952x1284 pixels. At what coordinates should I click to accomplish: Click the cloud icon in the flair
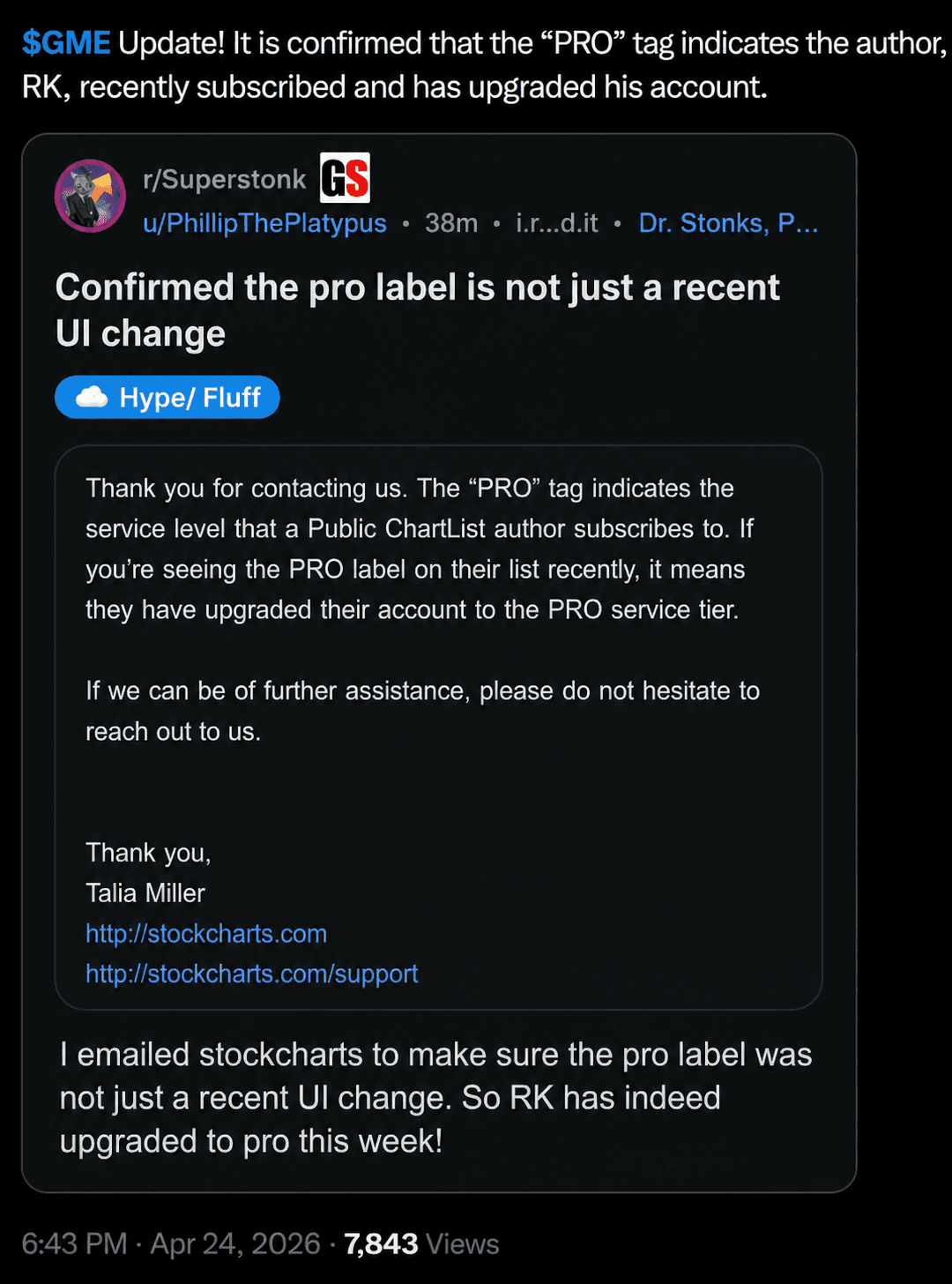(92, 398)
